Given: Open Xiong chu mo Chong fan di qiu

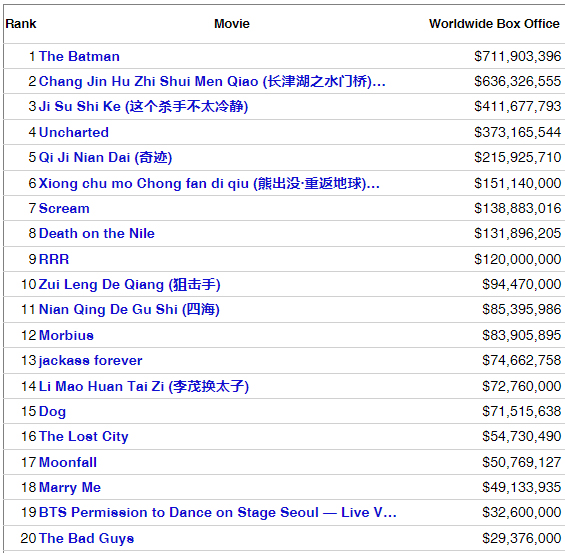Looking at the screenshot, I should click(209, 183).
